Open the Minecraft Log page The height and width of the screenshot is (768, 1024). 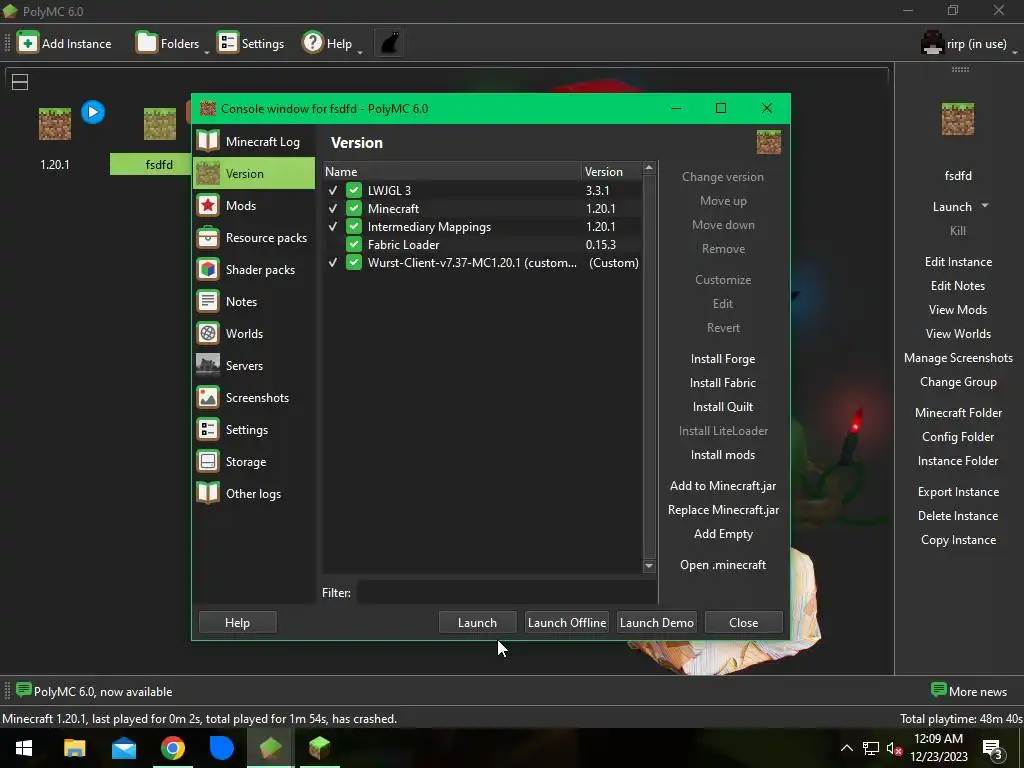click(254, 142)
